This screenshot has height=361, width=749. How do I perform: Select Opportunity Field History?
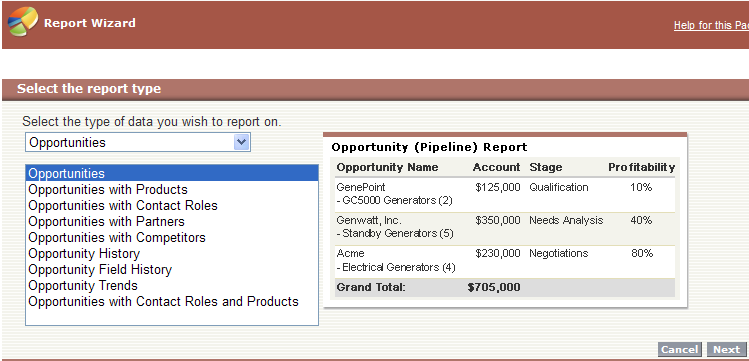click(100, 269)
